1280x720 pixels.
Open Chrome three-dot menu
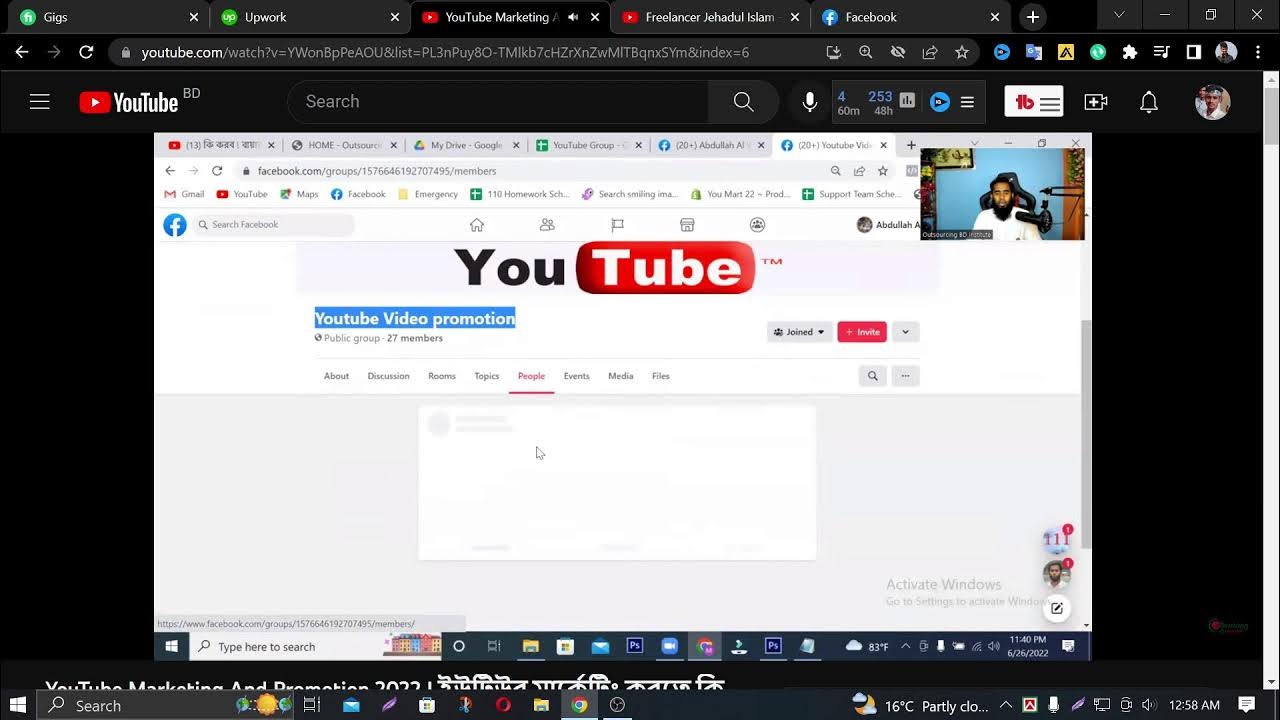point(1257,52)
